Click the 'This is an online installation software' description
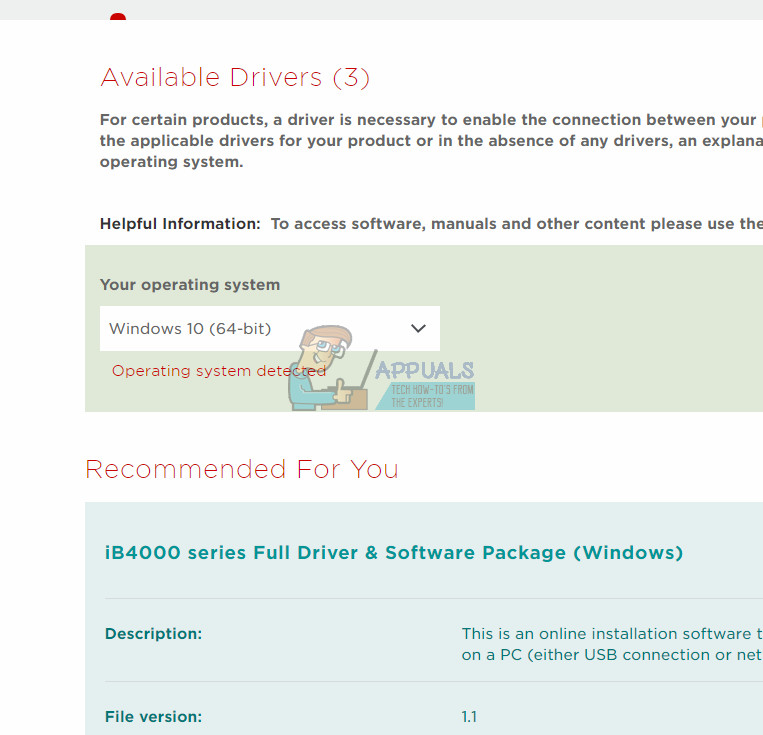763x735 pixels. 612,644
